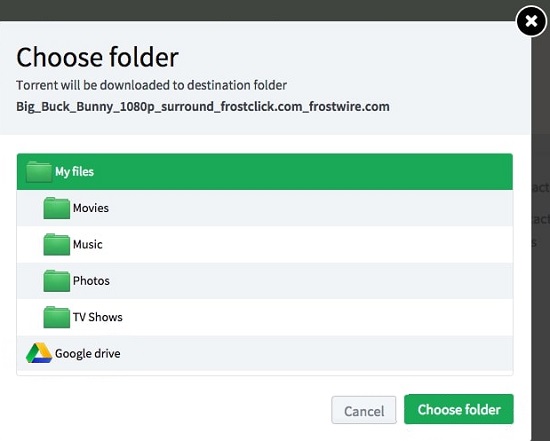Click the TV Shows folder icon

coord(56,317)
